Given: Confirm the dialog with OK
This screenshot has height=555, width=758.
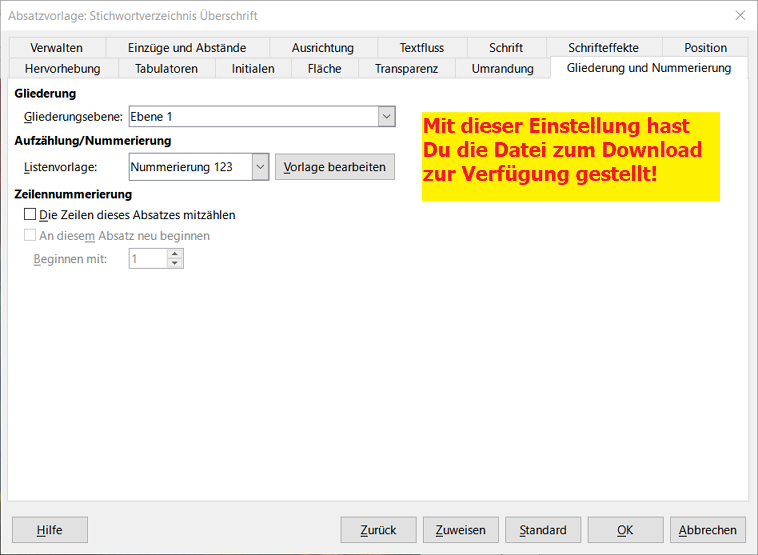Looking at the screenshot, I should pyautogui.click(x=625, y=530).
